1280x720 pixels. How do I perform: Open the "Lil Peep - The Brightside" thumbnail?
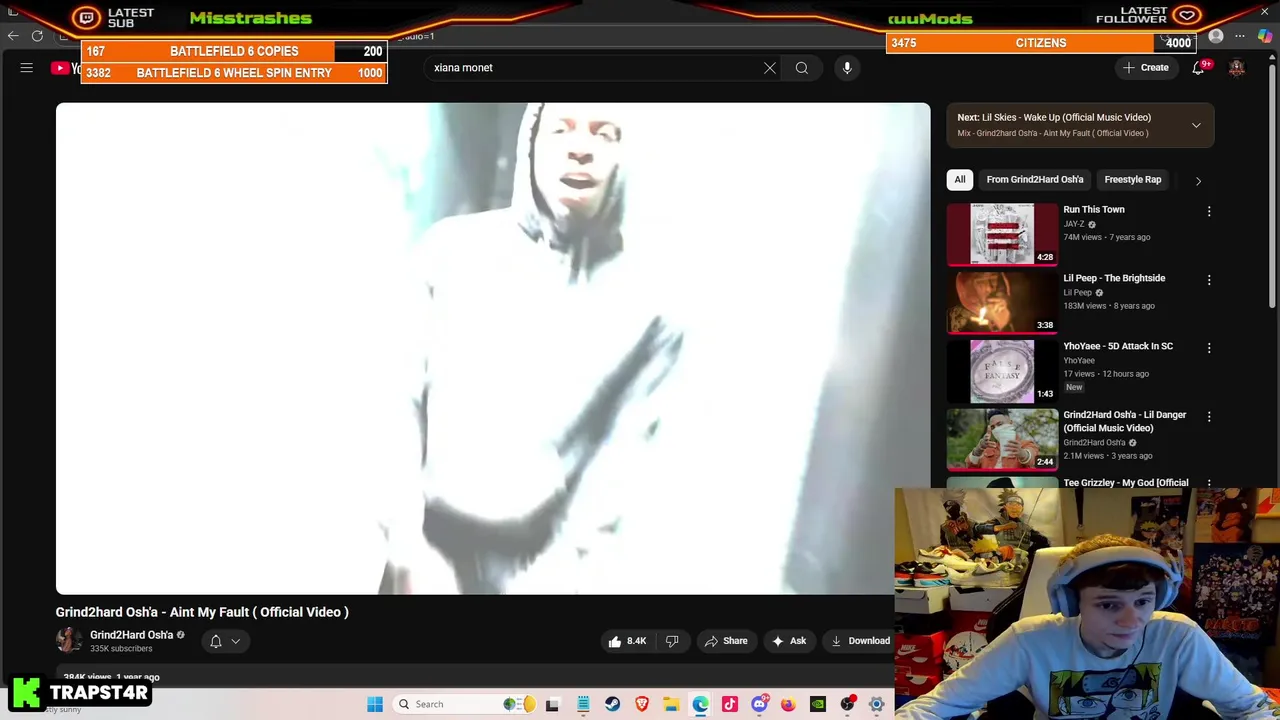pos(1002,302)
